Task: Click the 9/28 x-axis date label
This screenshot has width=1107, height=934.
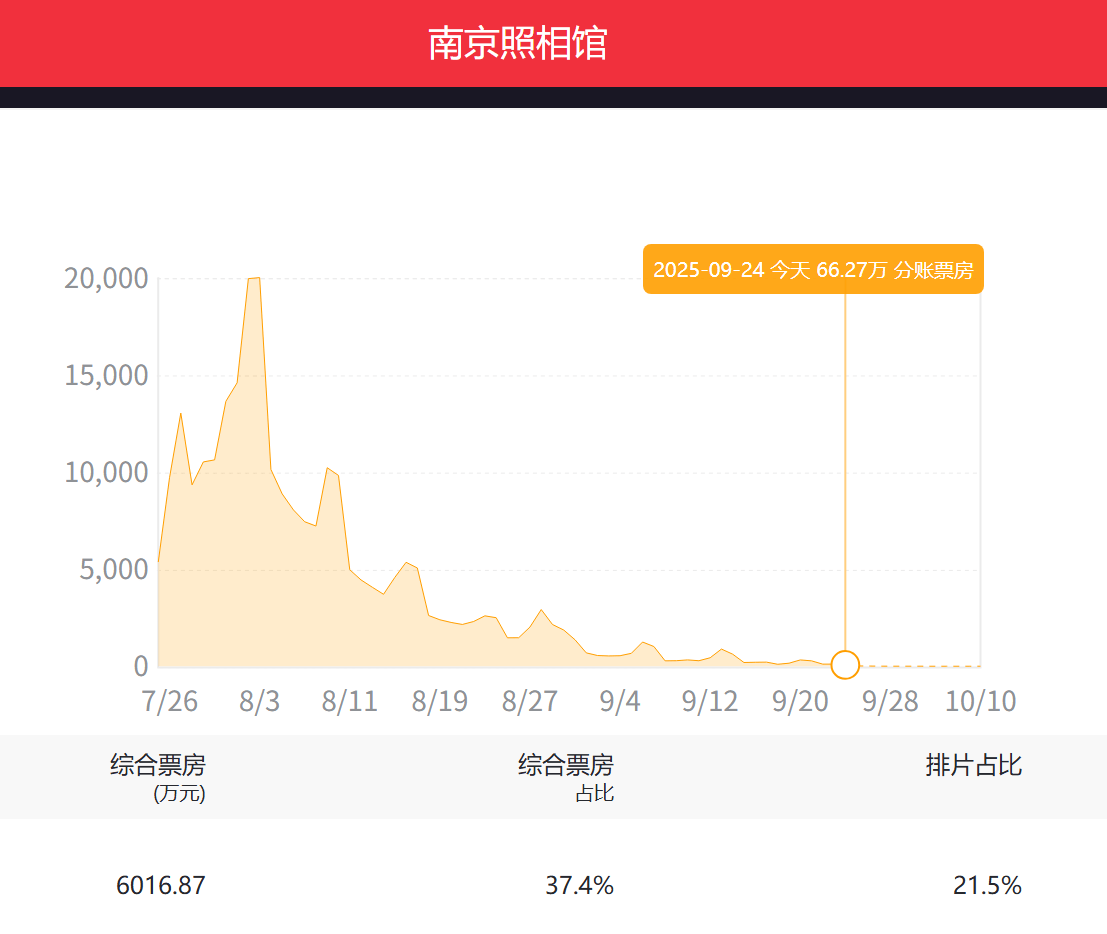Action: tap(890, 701)
